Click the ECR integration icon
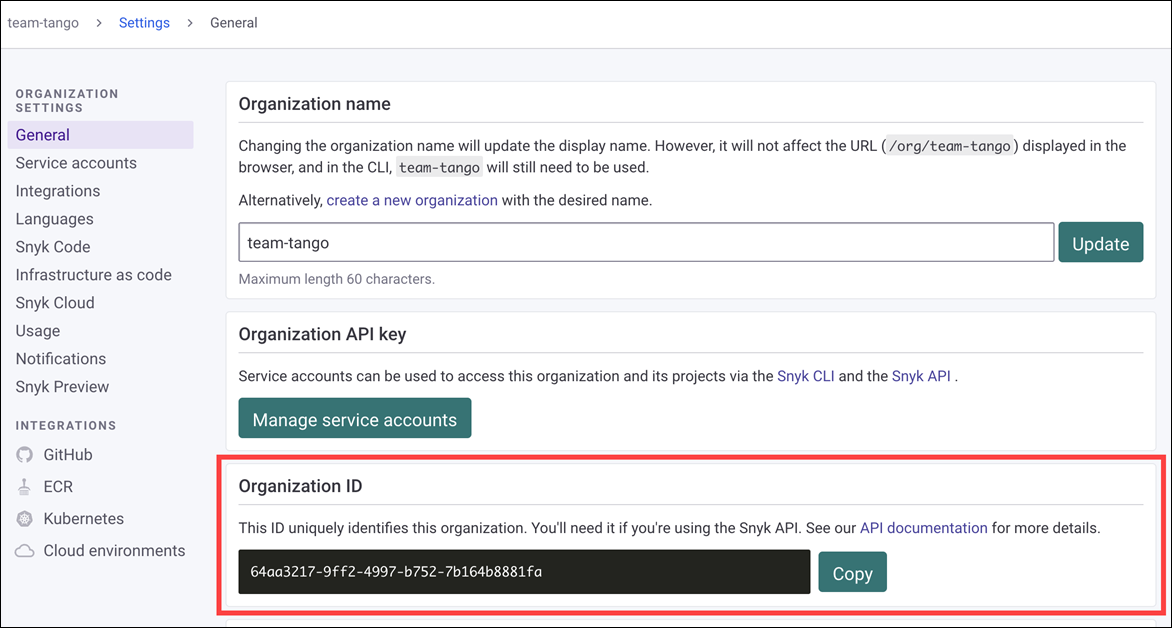Image resolution: width=1172 pixels, height=628 pixels. tap(25, 487)
